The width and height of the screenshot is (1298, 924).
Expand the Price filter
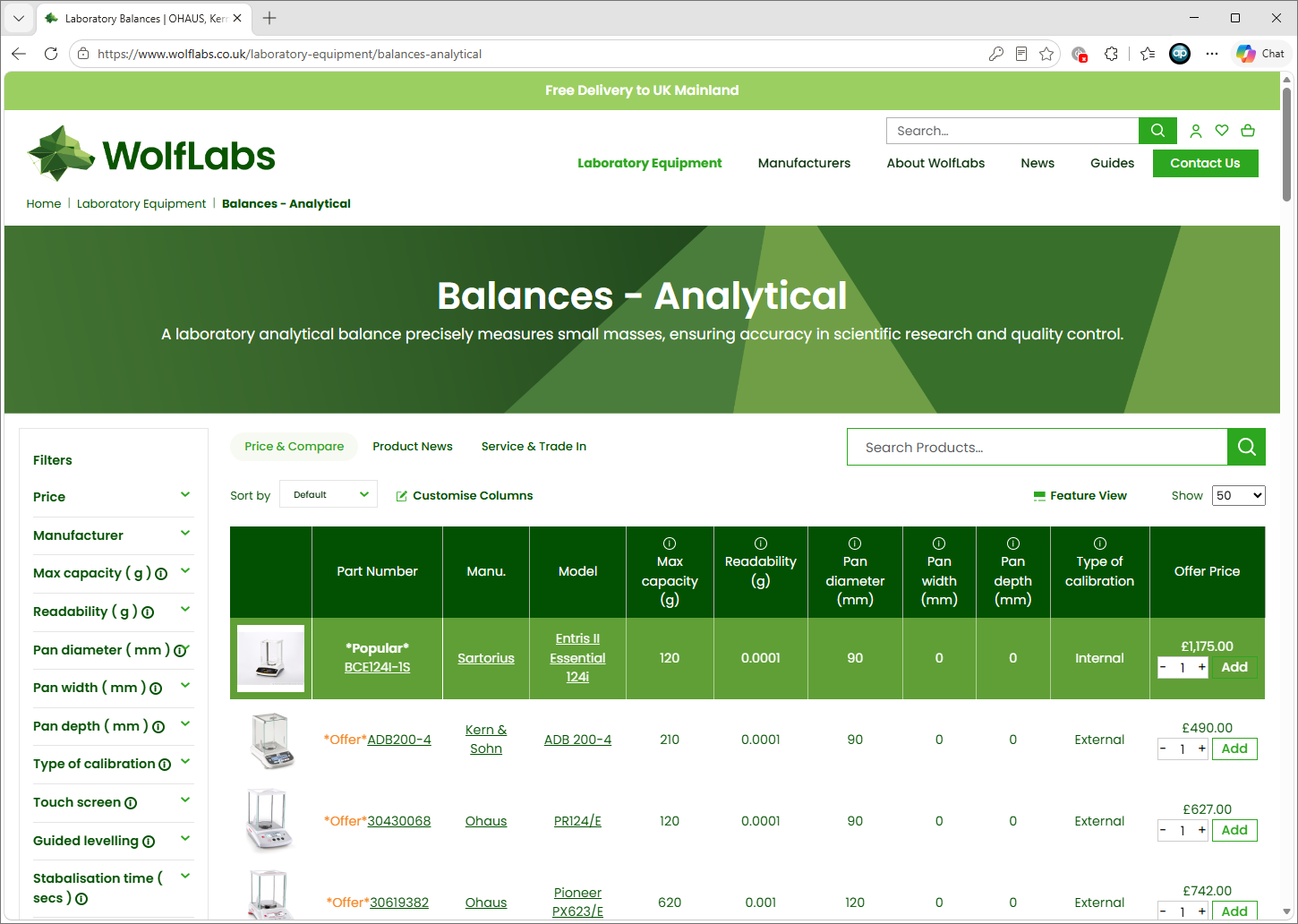[x=112, y=497]
